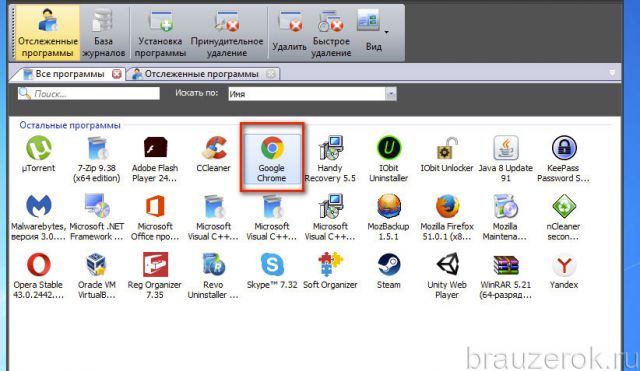
Task: Select Handy Recovery 5.5 icon
Action: (x=330, y=148)
